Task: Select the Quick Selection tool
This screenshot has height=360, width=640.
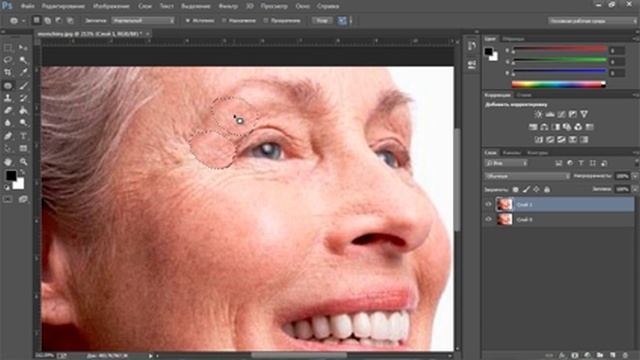Action: click(x=23, y=60)
